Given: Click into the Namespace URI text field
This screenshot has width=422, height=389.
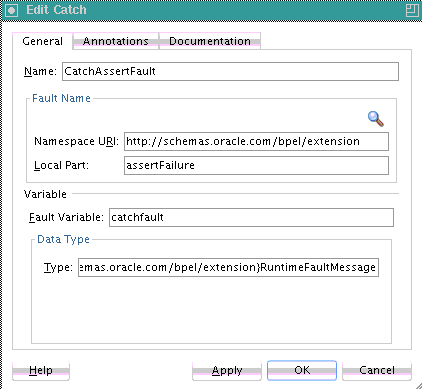Looking at the screenshot, I should [x=256, y=141].
